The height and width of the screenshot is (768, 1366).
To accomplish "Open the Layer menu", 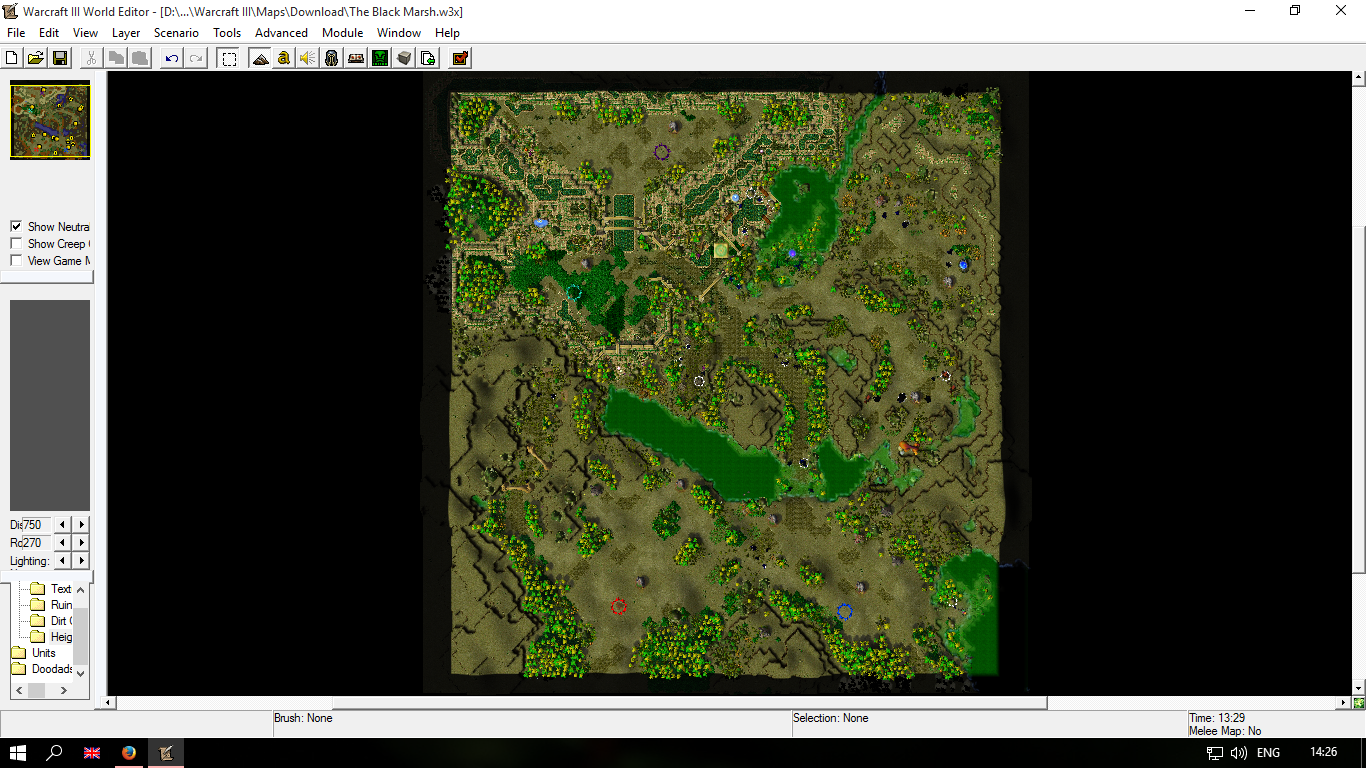I will 126,33.
